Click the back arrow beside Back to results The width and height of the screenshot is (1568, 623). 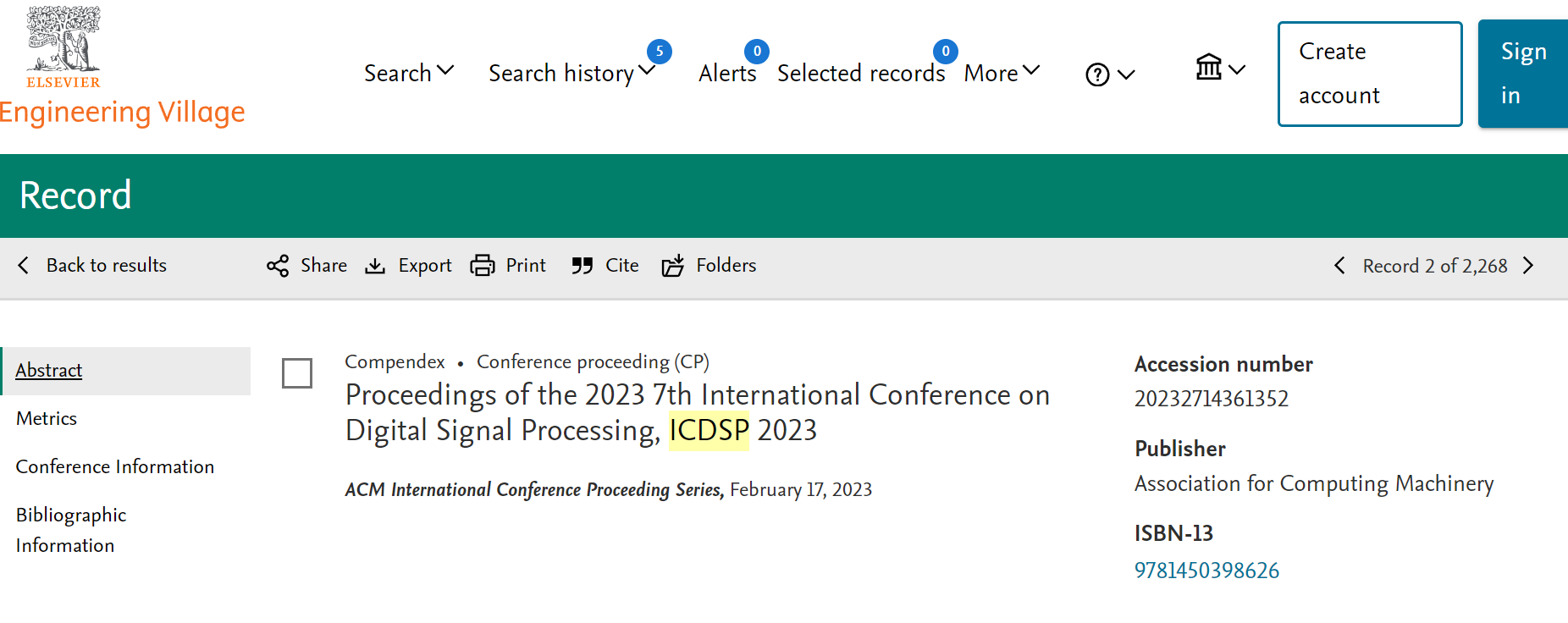[24, 266]
